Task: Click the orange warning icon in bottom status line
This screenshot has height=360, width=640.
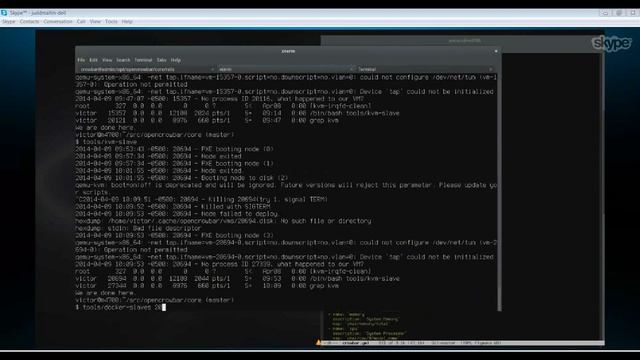Action: [x=318, y=342]
